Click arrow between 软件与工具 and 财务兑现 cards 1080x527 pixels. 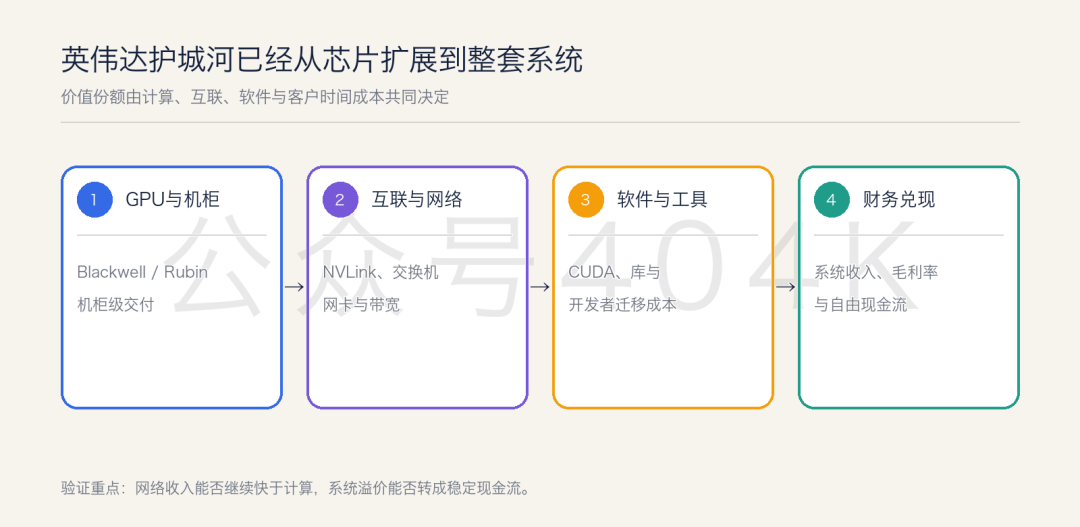(785, 287)
